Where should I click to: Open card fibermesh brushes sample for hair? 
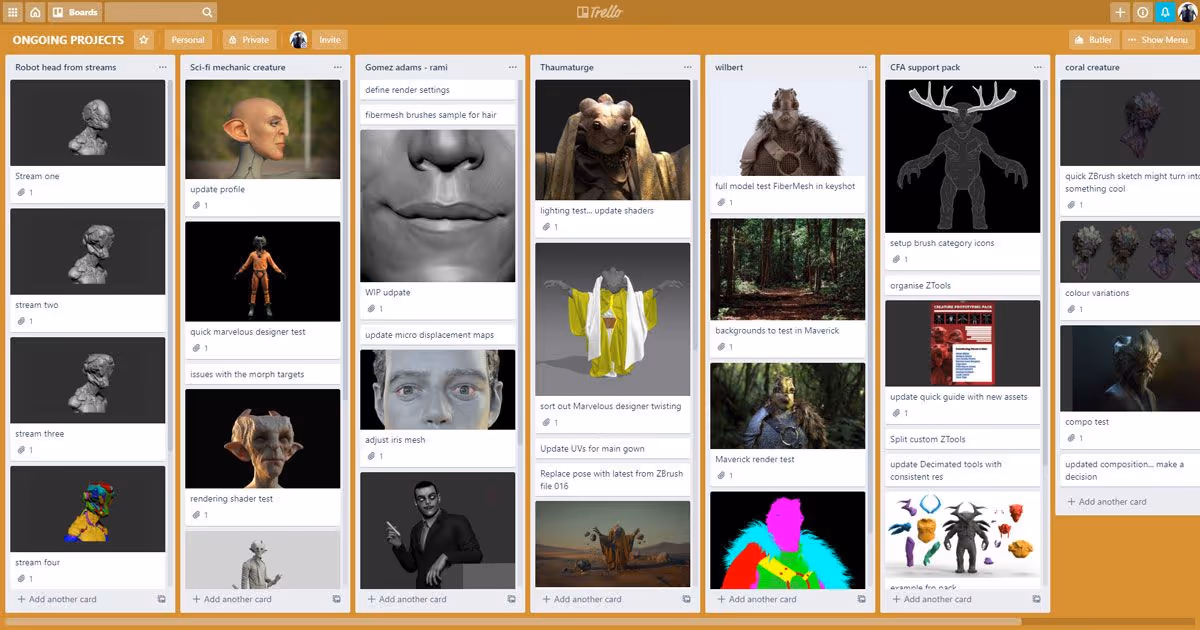click(x=437, y=115)
